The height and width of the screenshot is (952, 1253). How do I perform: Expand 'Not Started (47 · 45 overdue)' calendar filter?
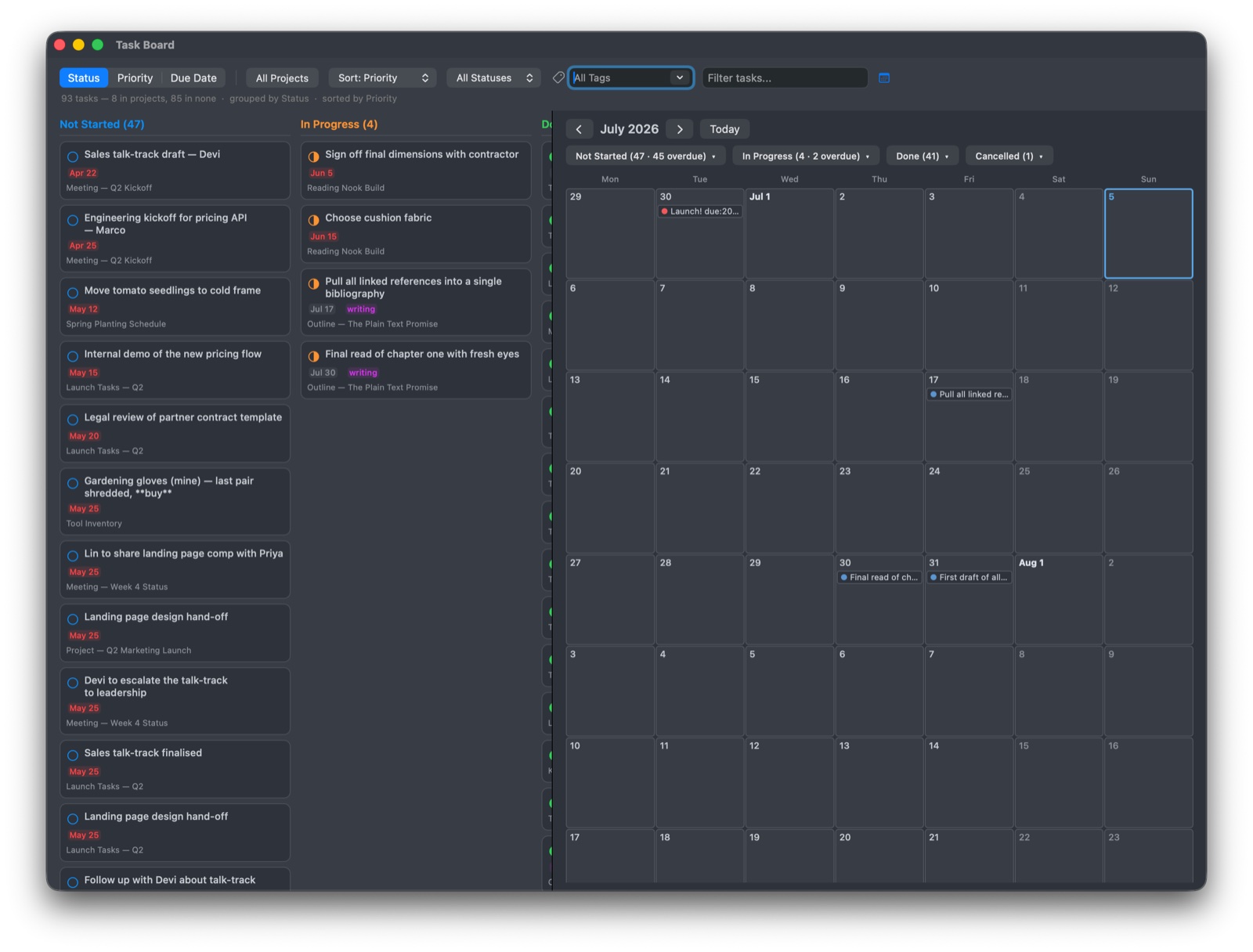coord(645,156)
